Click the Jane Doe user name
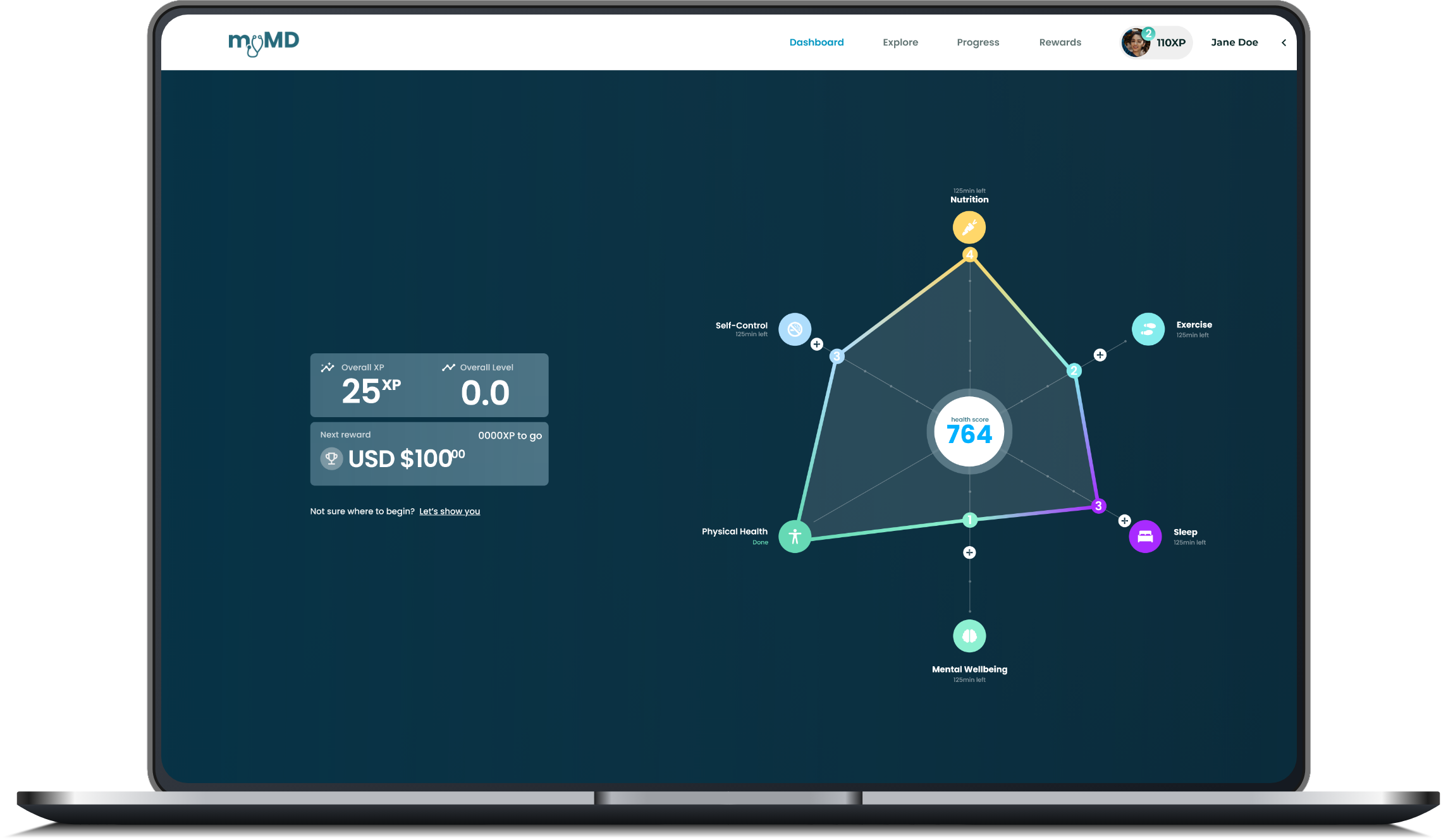Viewport: 1441px width, 840px height. (1234, 42)
